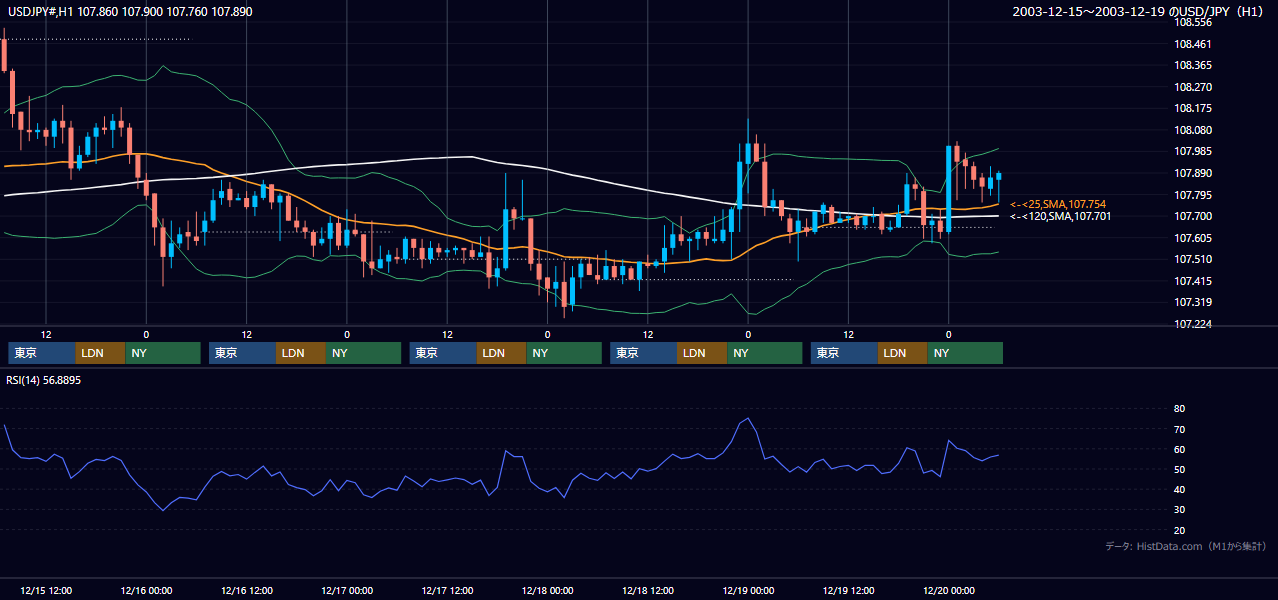This screenshot has width=1278, height=600.
Task: Select the last day's LDN session box
Action: [904, 353]
